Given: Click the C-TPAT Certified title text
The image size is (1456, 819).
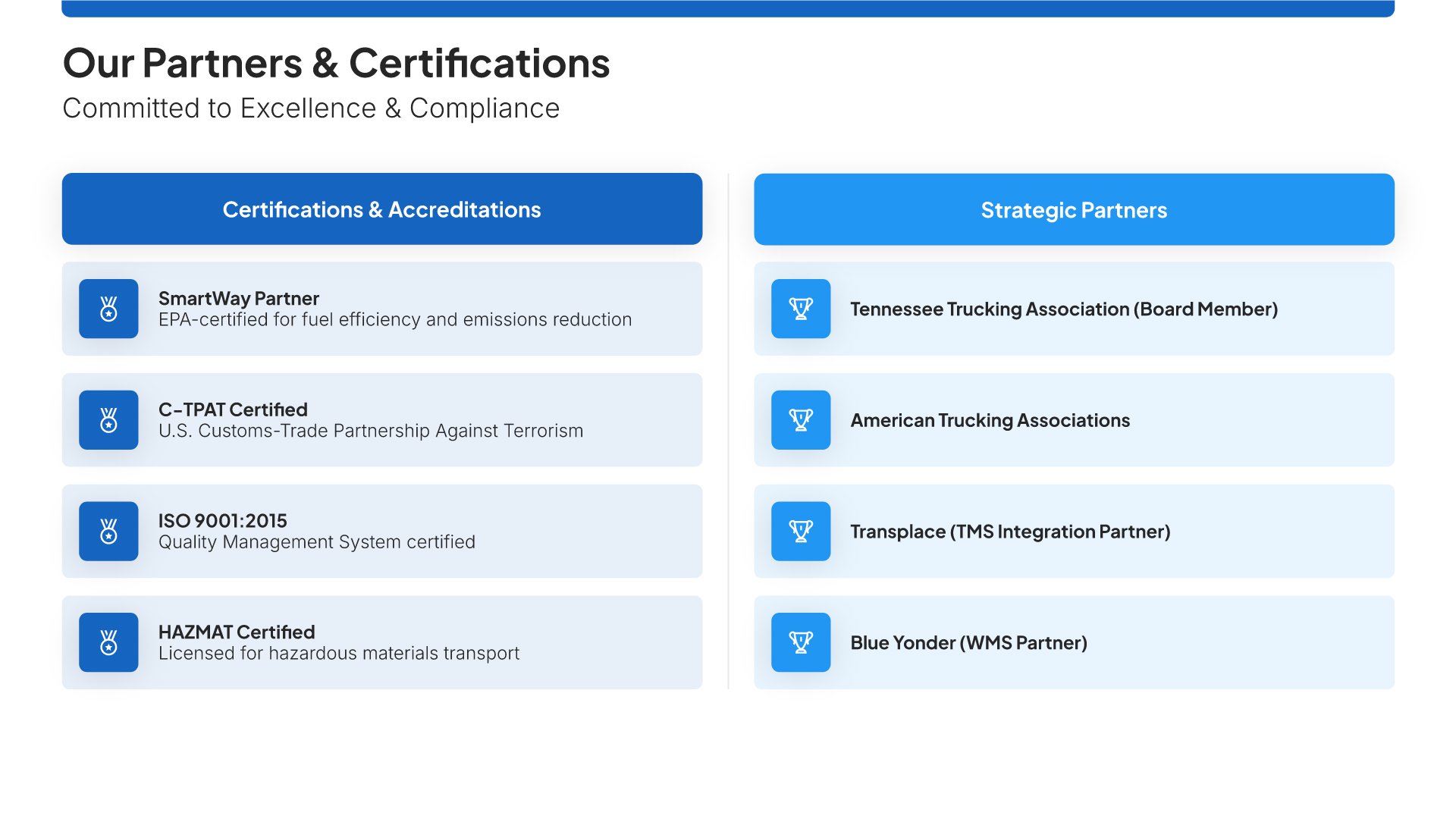Looking at the screenshot, I should 233,409.
